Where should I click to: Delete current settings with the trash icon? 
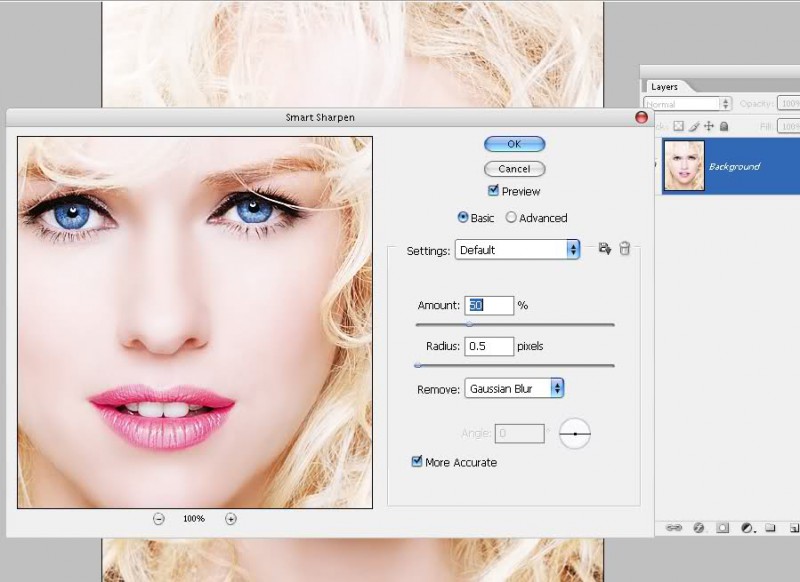pyautogui.click(x=625, y=249)
